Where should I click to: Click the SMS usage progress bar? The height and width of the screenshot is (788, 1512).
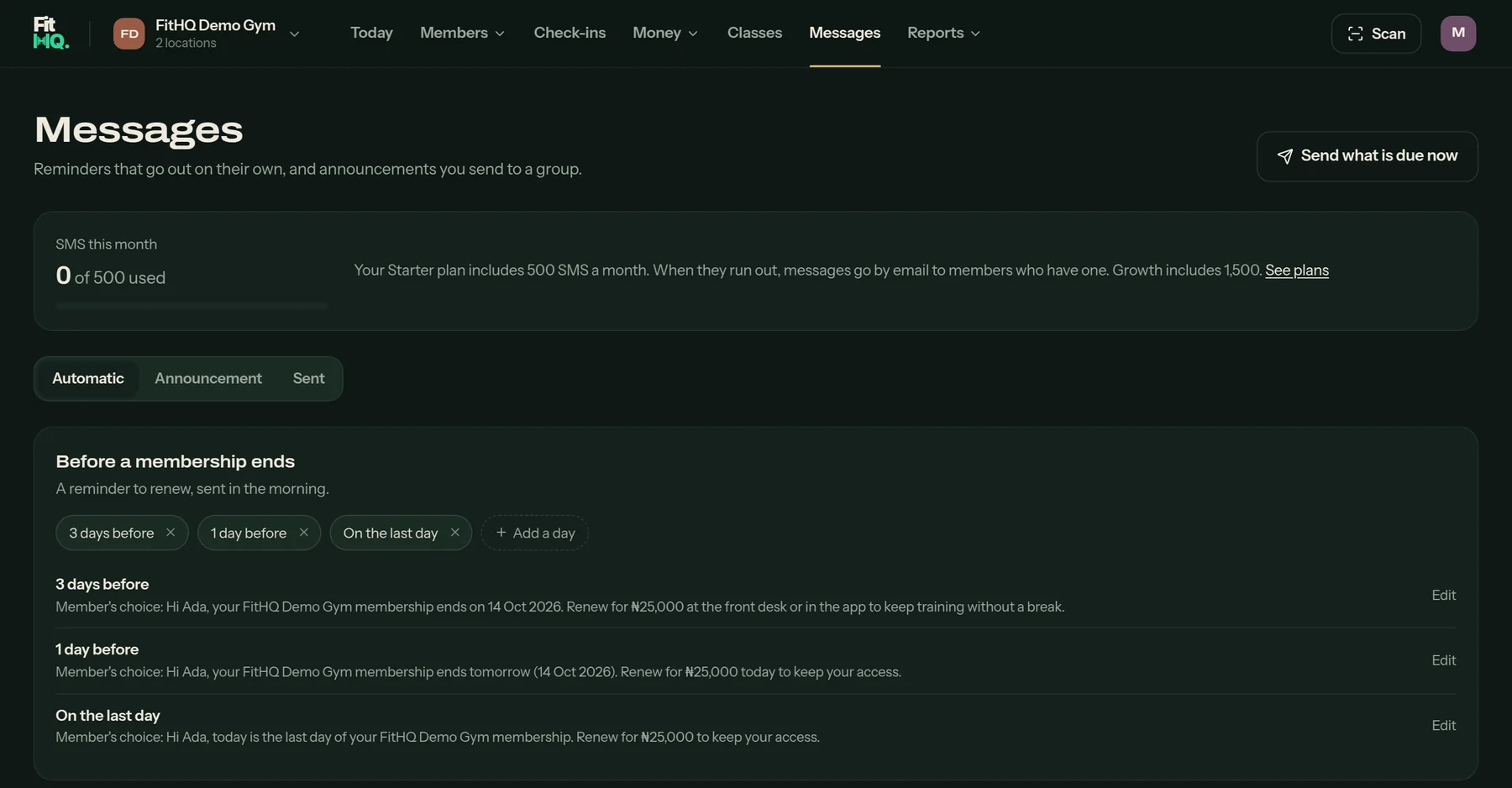click(x=192, y=307)
